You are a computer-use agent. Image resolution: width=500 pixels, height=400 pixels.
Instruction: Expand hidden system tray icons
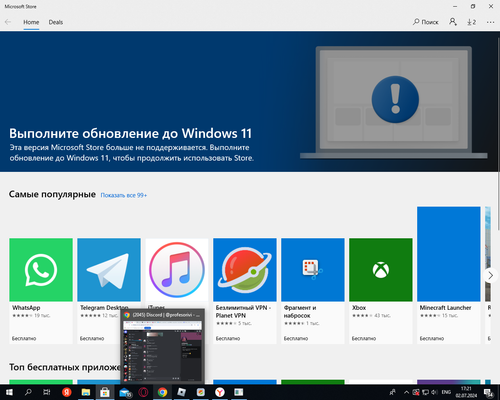coord(406,392)
